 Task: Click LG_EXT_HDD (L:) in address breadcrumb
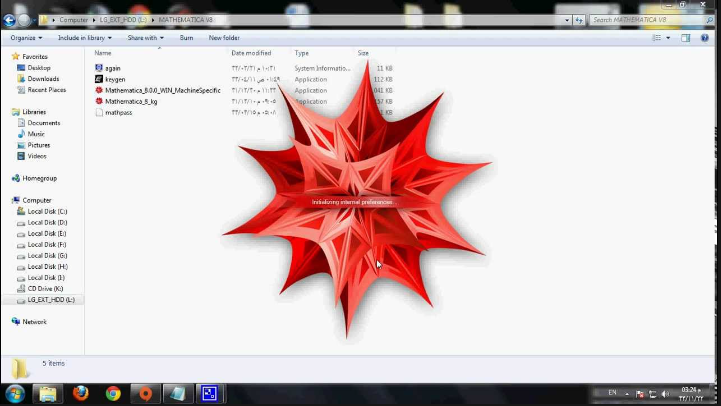[123, 20]
